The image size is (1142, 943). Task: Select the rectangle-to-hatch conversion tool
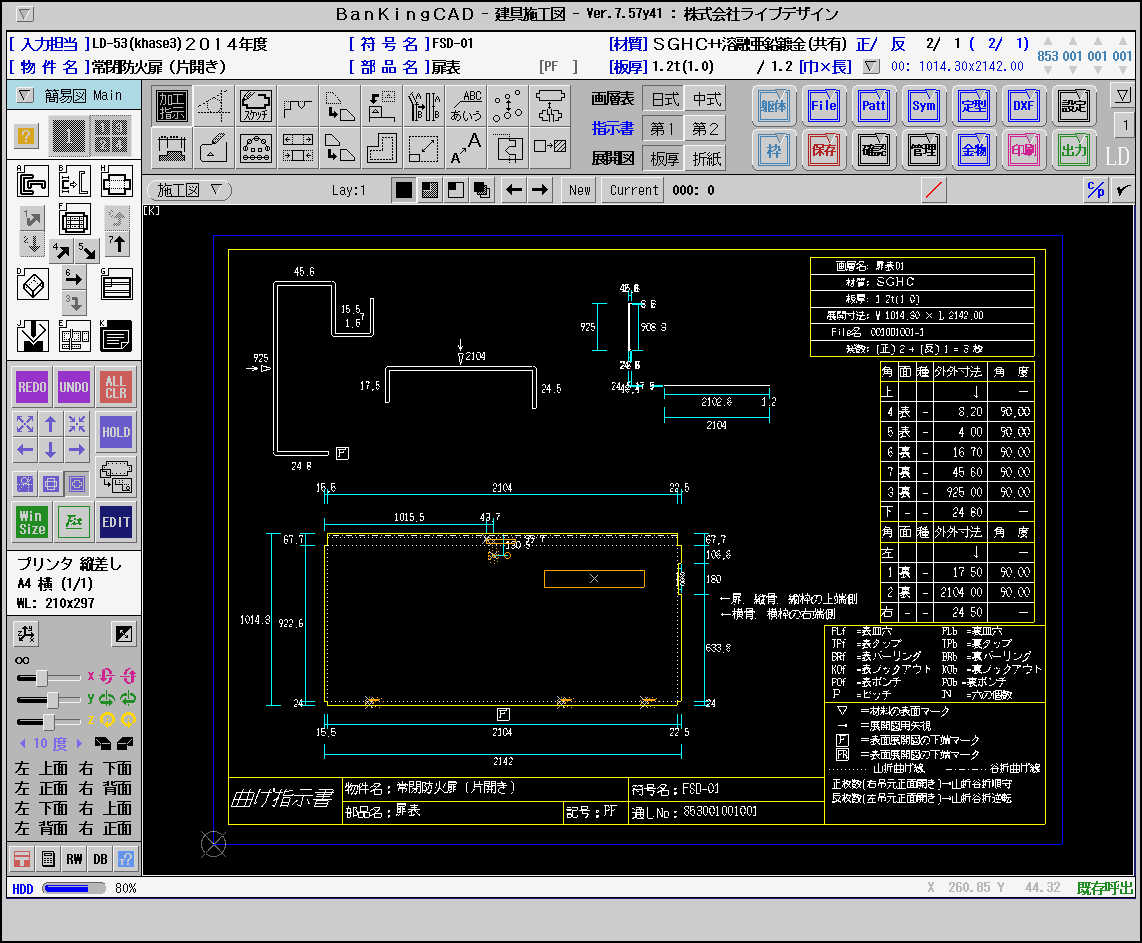[550, 148]
